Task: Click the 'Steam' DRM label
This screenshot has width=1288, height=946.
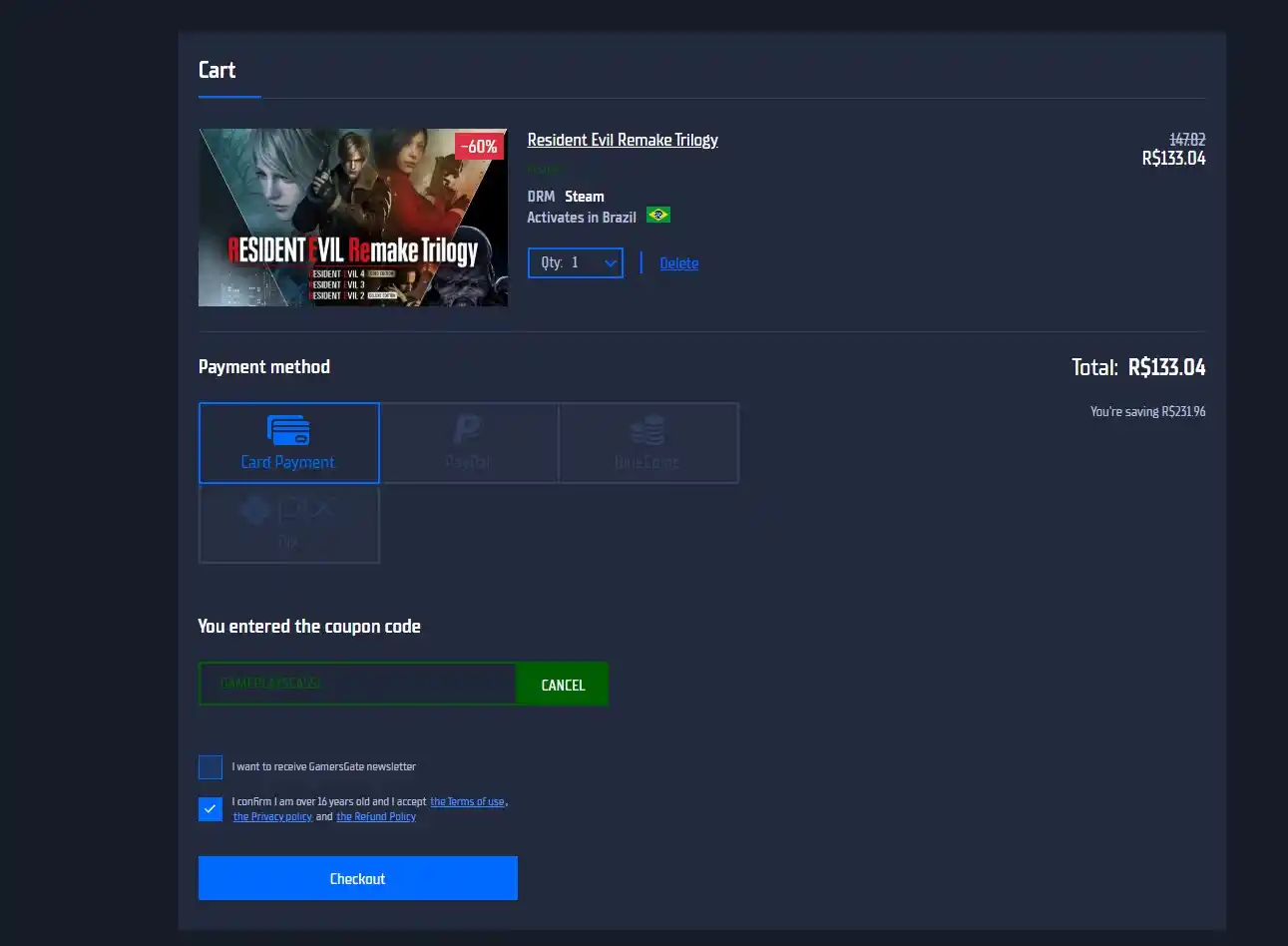Action: coord(585,197)
